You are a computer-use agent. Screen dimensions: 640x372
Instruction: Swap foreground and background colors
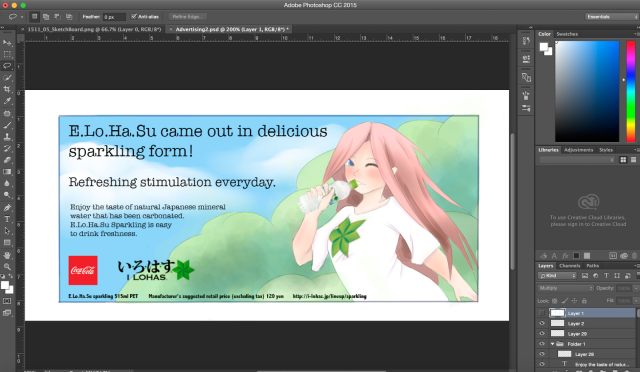(11, 276)
